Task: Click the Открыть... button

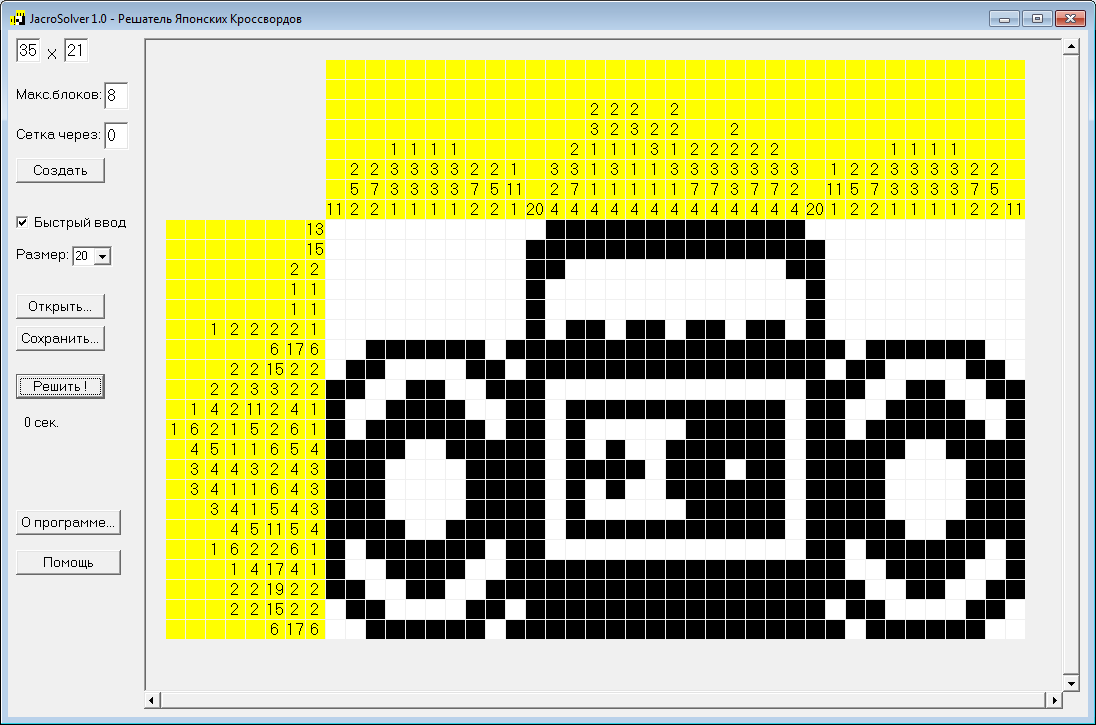Action: tap(60, 305)
